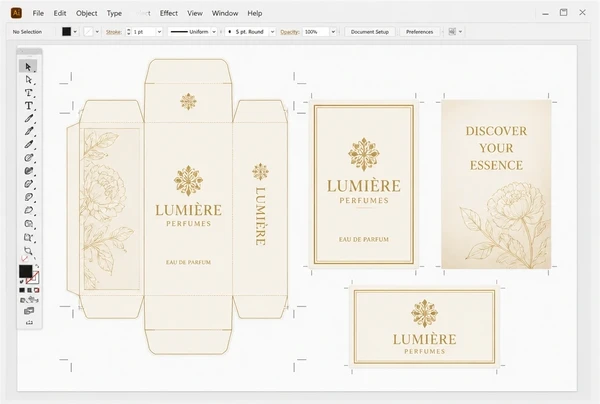
Task: Open the stroke weight 1 pt dropdown
Action: [159, 32]
